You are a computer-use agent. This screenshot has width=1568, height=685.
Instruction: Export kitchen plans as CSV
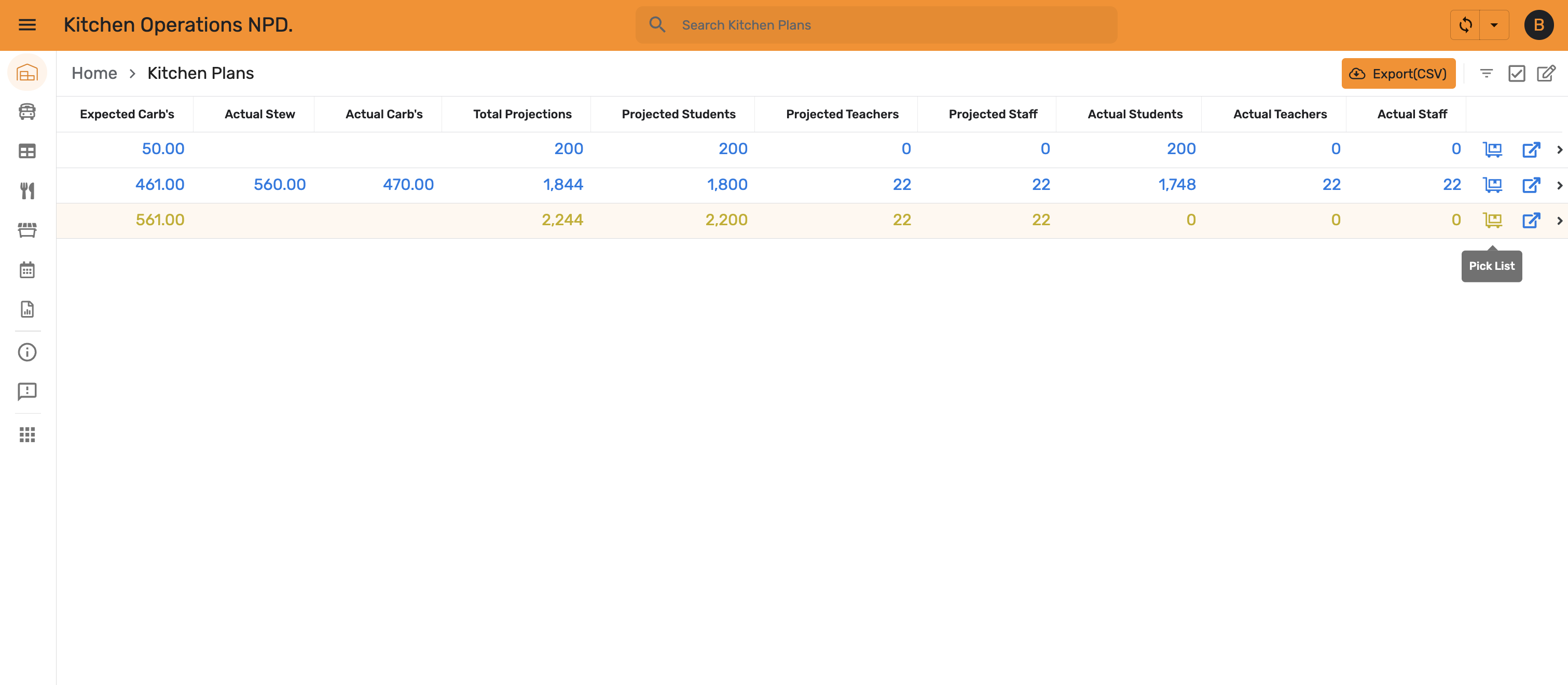(1398, 73)
